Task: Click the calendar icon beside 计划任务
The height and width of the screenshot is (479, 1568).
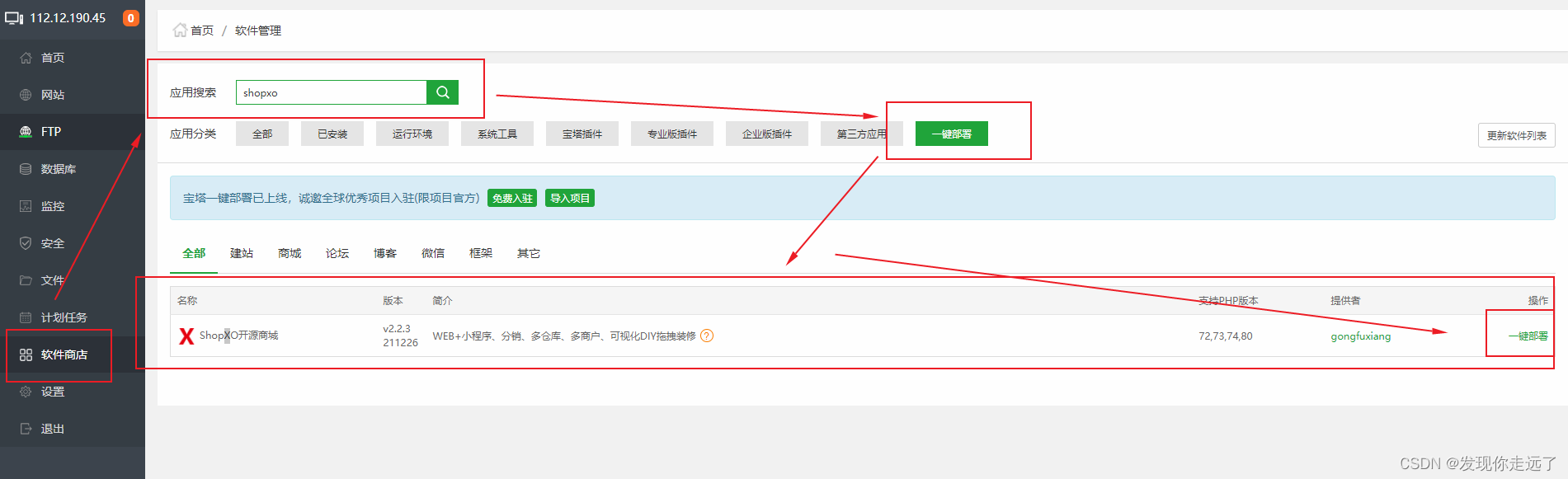Action: 26,317
